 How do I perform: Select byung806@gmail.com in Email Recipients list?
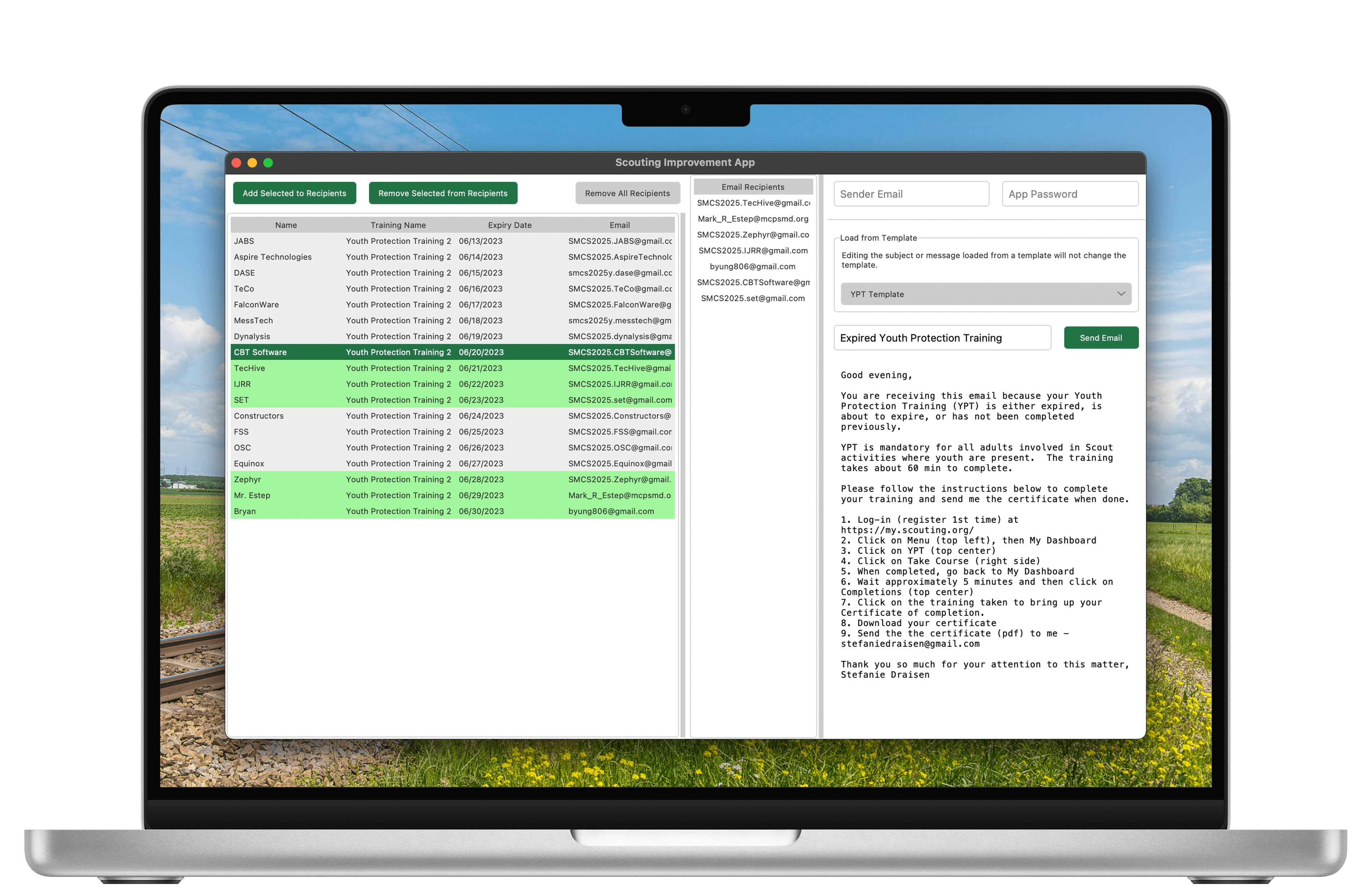pos(752,266)
